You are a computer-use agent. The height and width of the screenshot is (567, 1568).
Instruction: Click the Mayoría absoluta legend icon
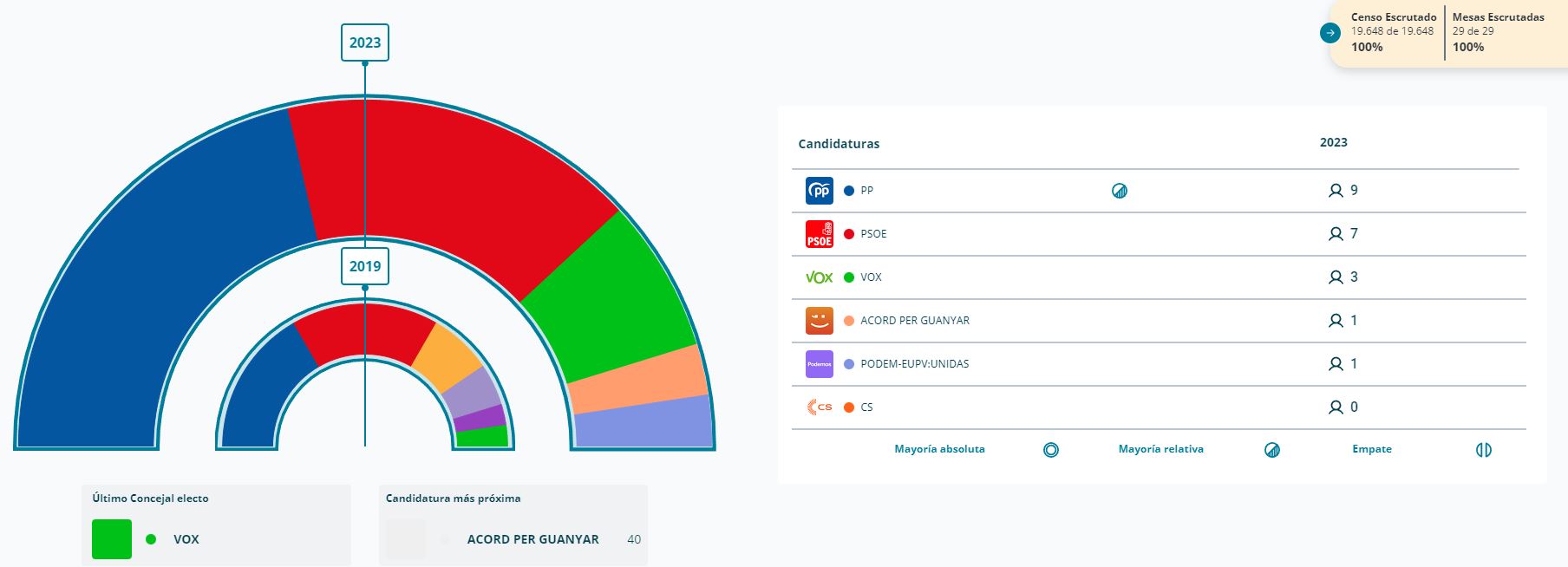coord(1051,450)
